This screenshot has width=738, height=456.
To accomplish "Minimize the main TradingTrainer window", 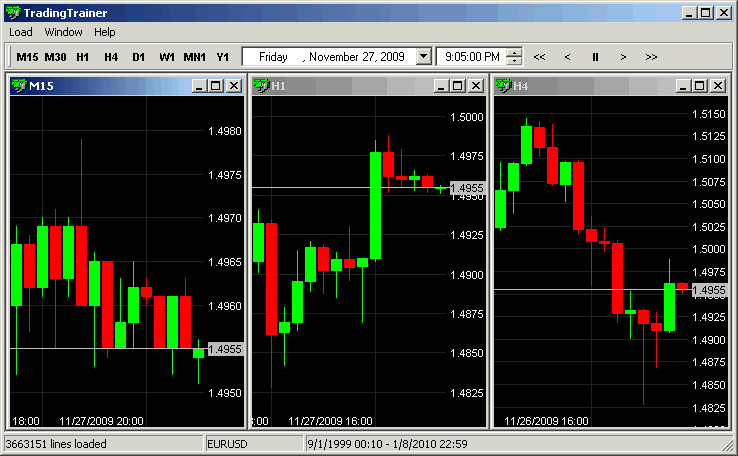I will pos(690,13).
